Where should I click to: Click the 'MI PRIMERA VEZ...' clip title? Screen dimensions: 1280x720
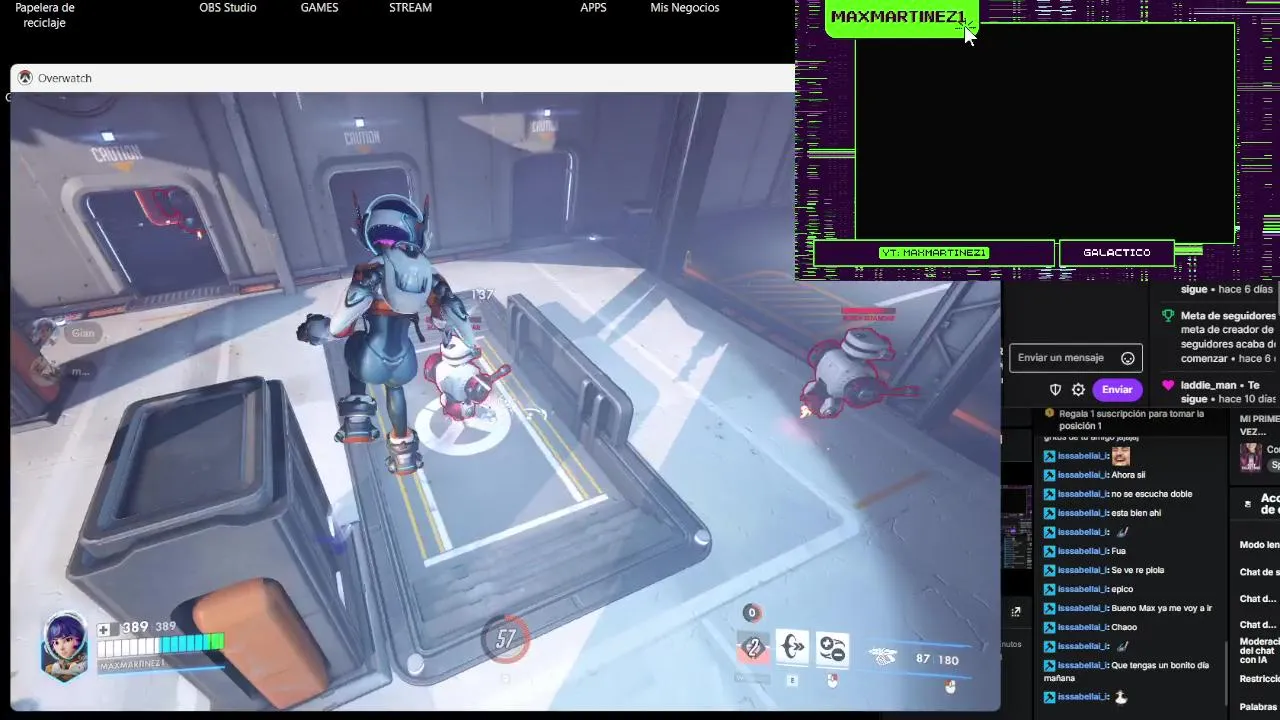pos(1259,425)
